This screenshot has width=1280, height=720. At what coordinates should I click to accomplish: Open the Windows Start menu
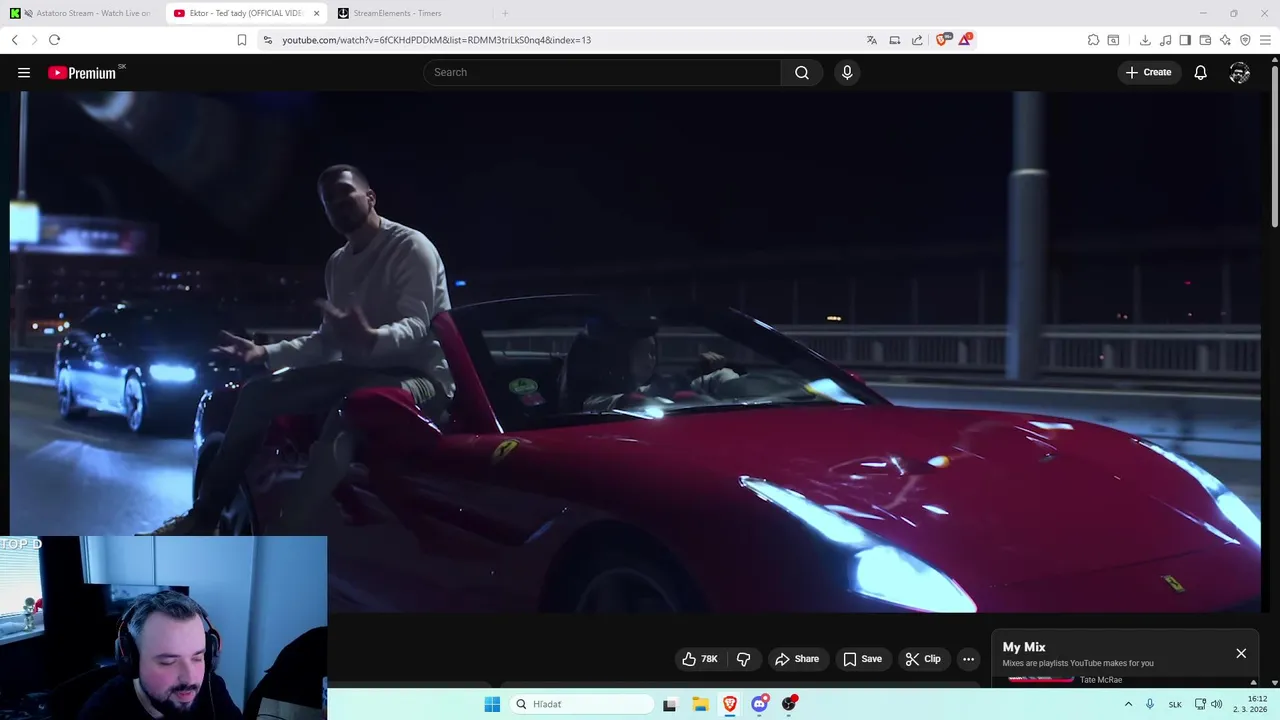pos(492,704)
